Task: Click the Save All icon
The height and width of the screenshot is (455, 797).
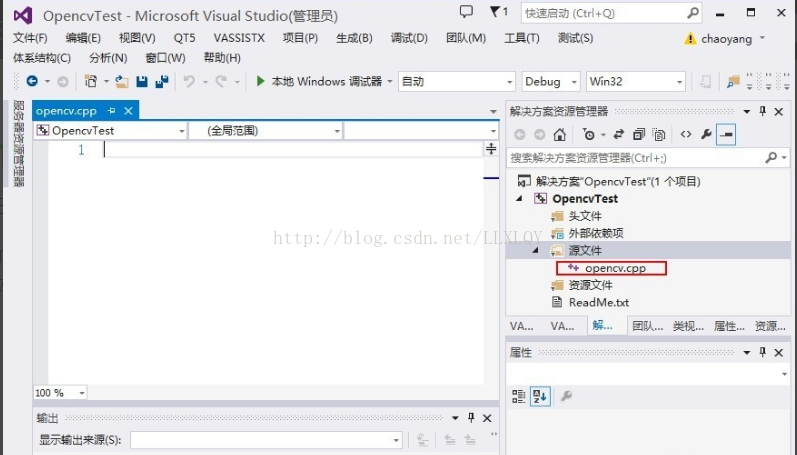Action: 162,81
